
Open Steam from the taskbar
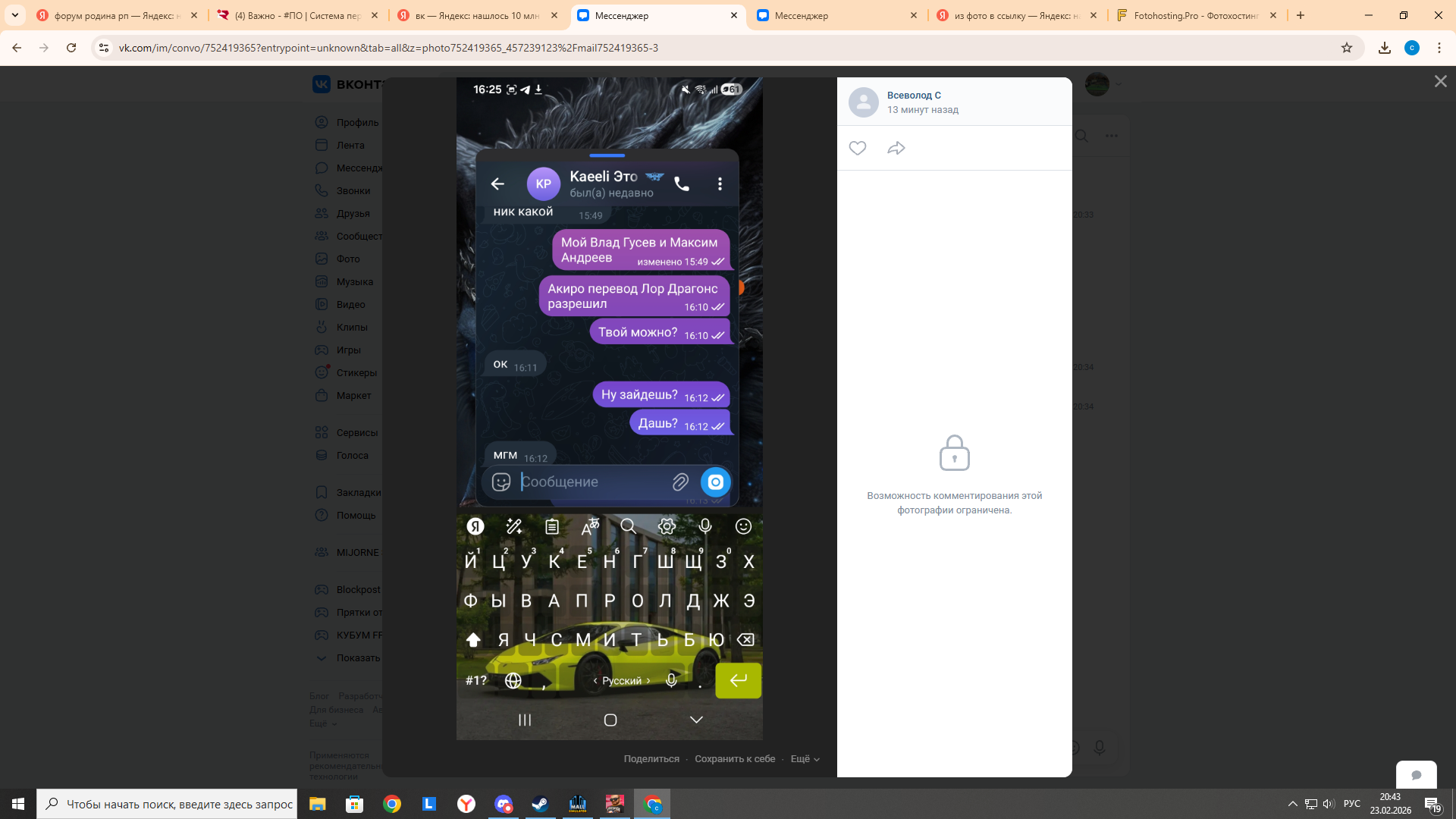click(x=540, y=804)
